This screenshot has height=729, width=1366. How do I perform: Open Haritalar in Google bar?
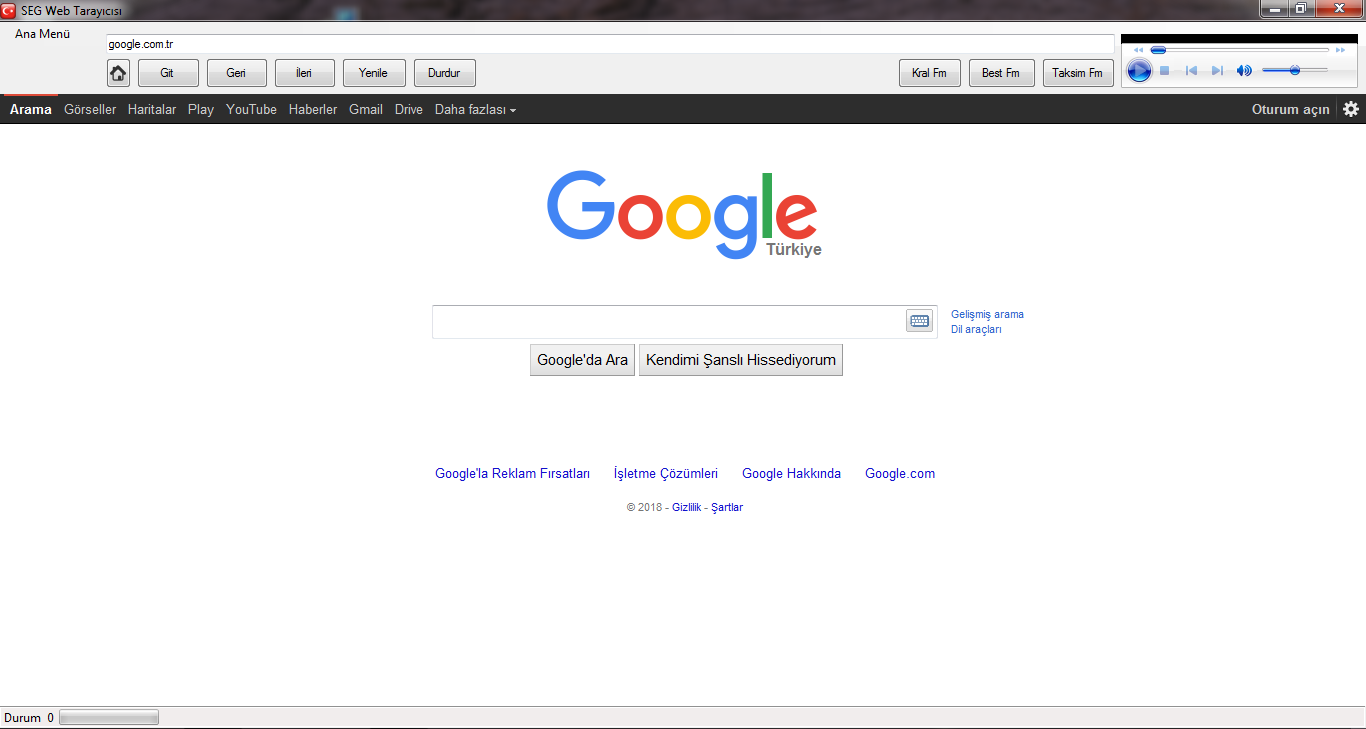coord(152,110)
